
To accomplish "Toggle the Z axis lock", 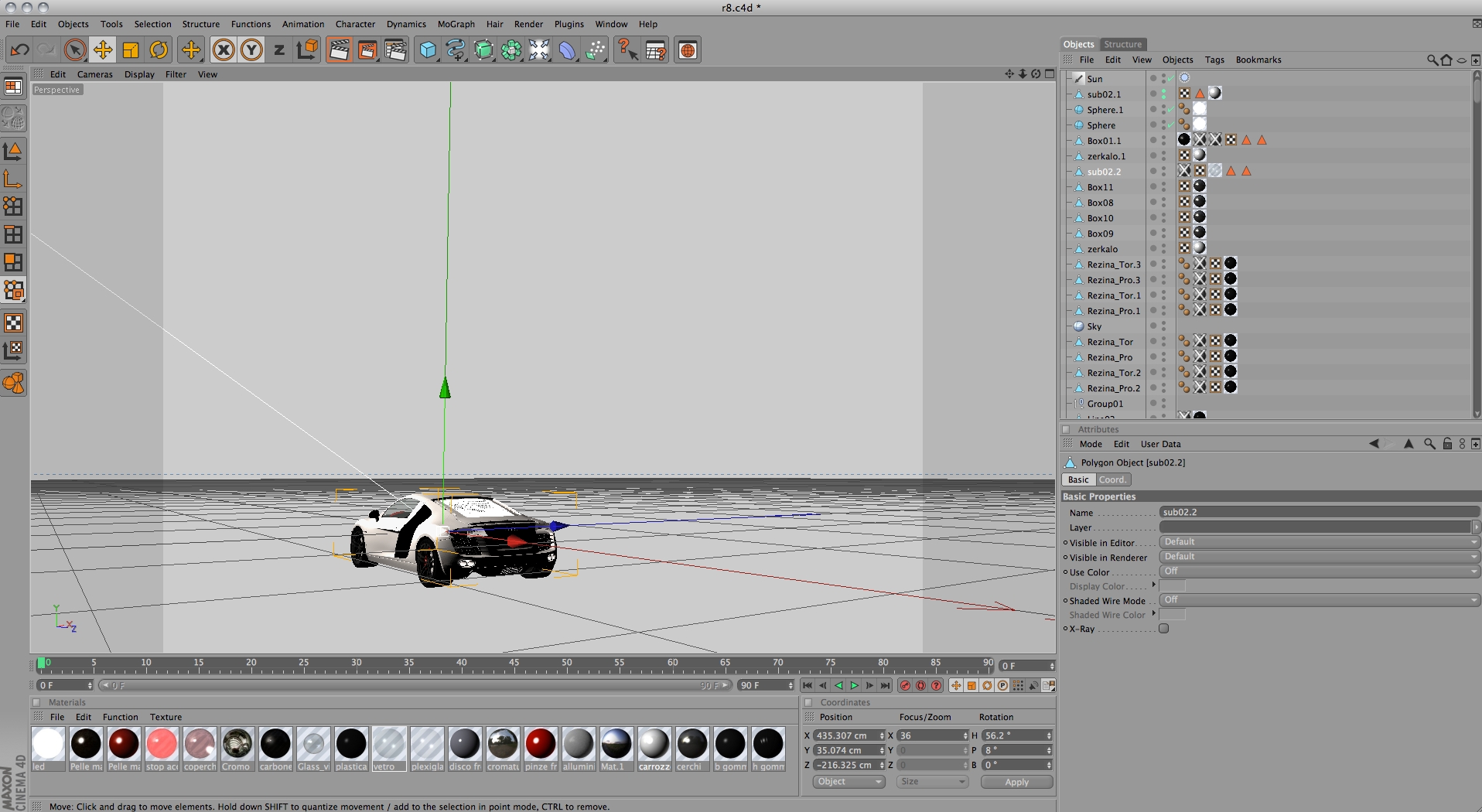I will point(279,50).
